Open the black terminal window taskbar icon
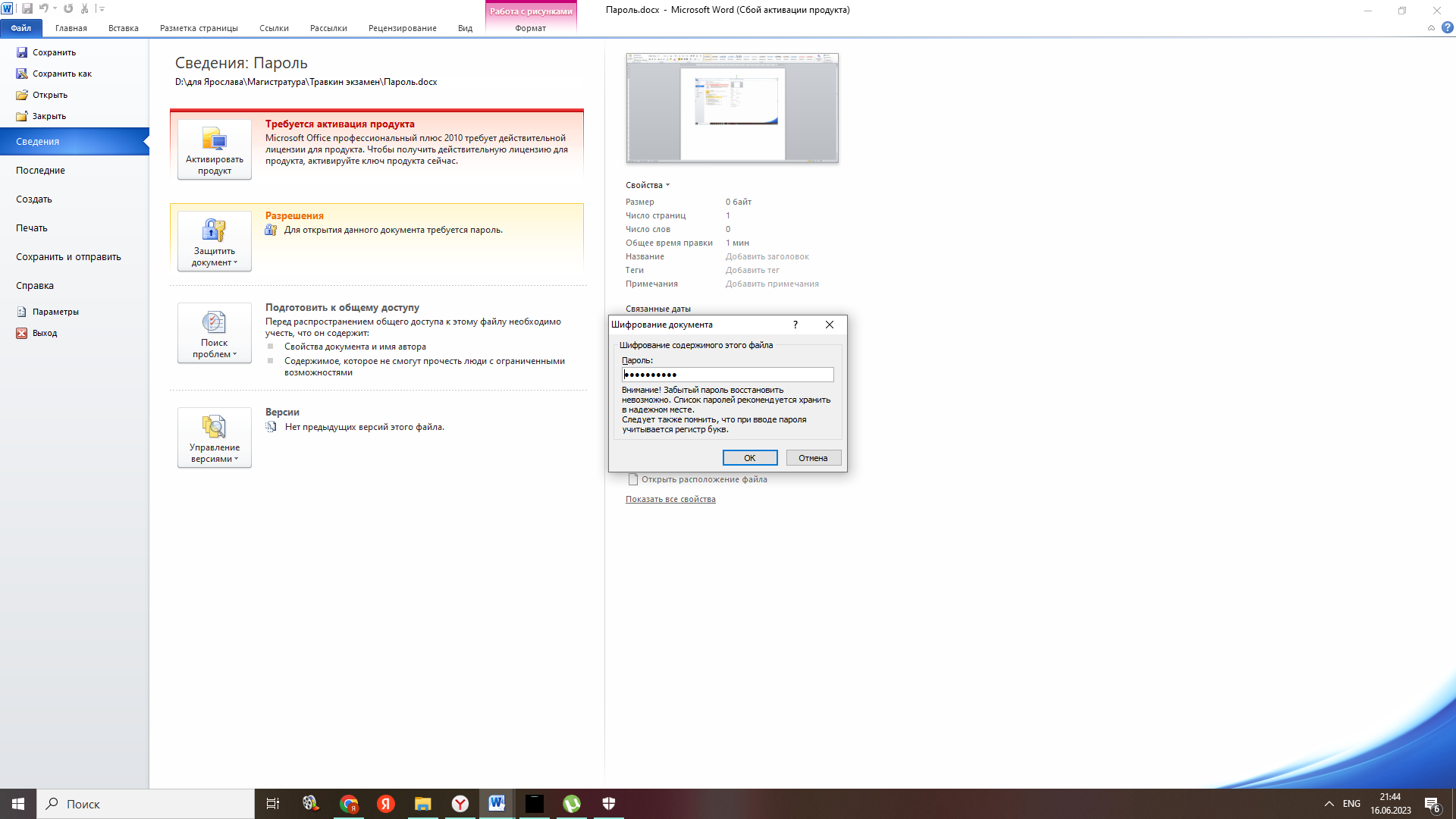The width and height of the screenshot is (1456, 819). coord(535,804)
